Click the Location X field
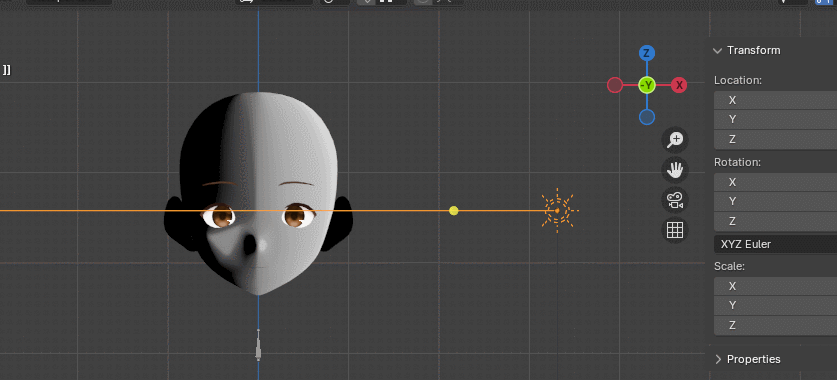 pos(776,100)
